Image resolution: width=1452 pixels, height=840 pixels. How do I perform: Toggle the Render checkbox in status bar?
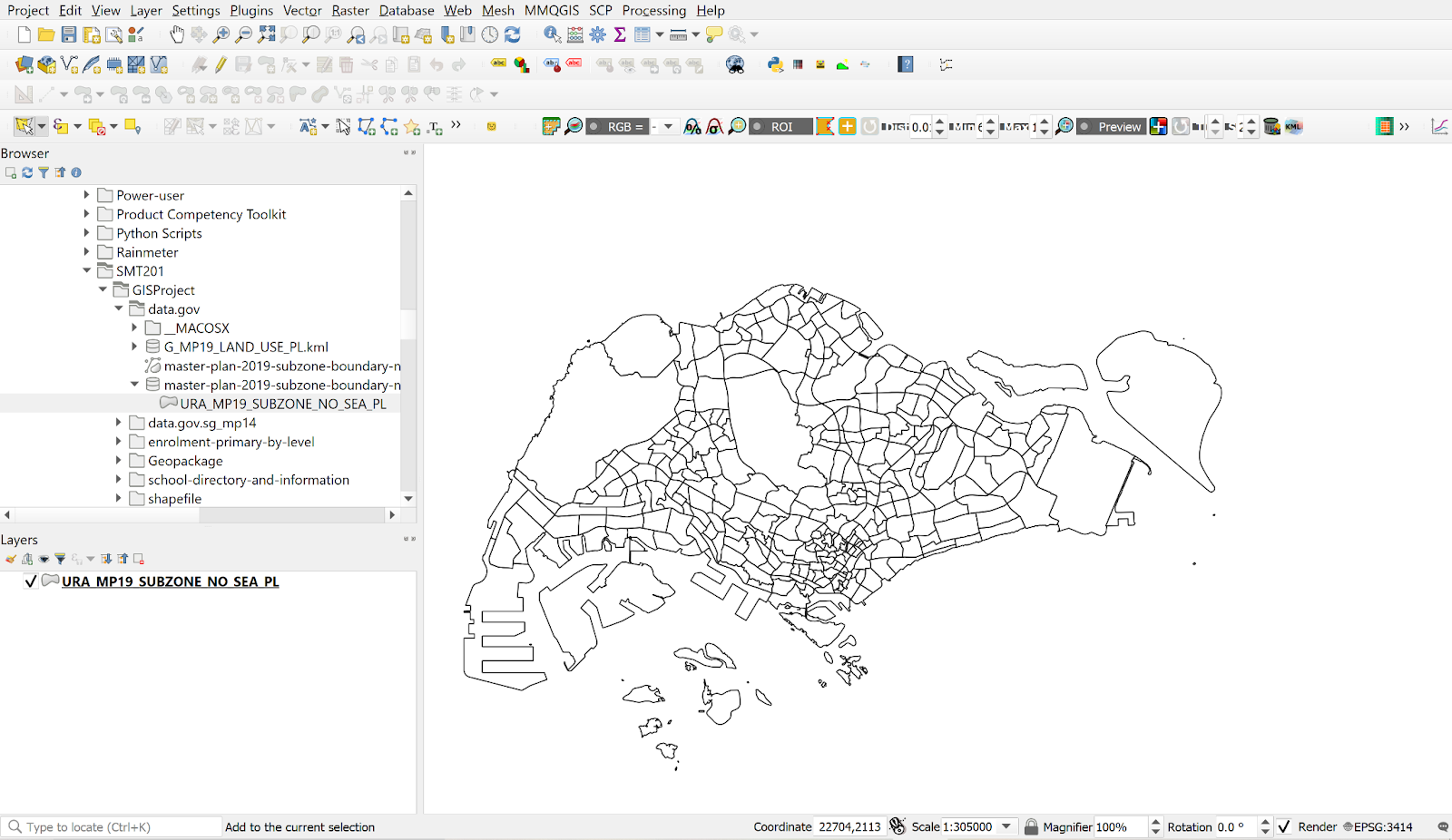click(x=1284, y=826)
